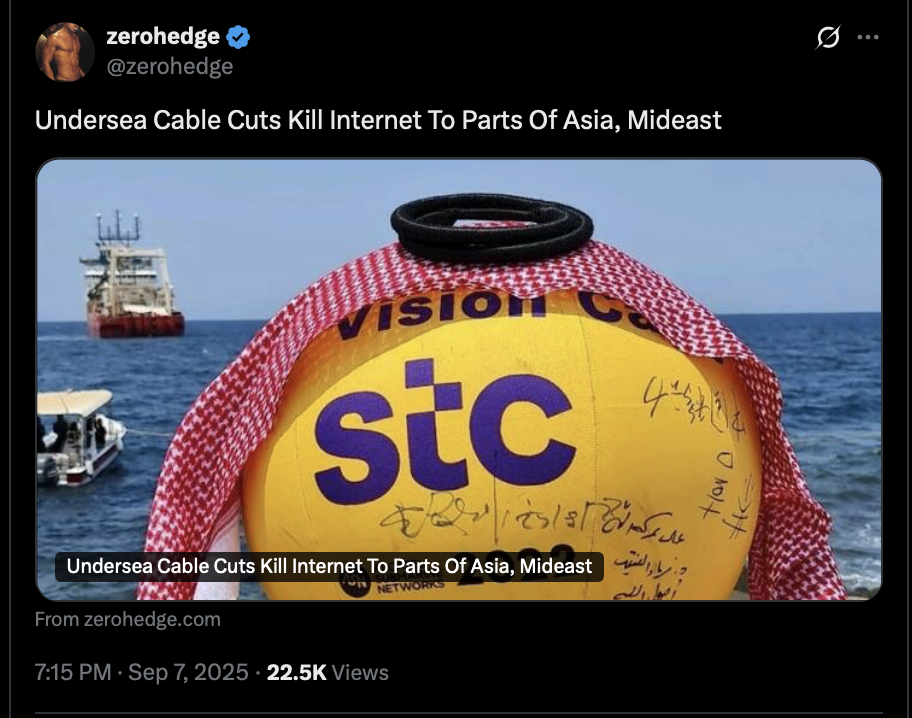Click the Vision text on the buoy

(442, 311)
